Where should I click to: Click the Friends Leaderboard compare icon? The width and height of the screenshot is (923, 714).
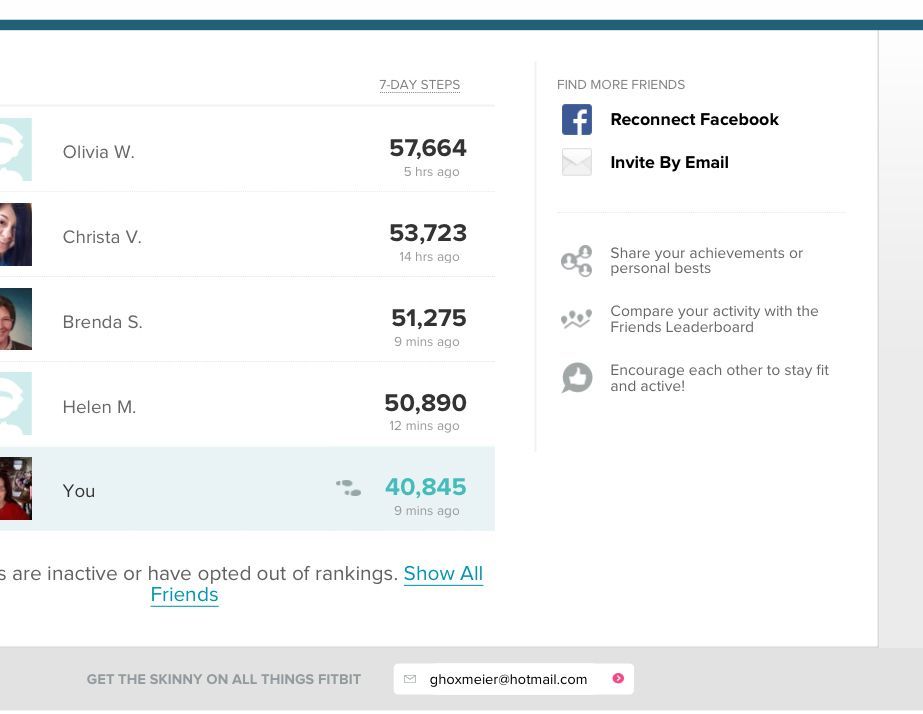(577, 319)
